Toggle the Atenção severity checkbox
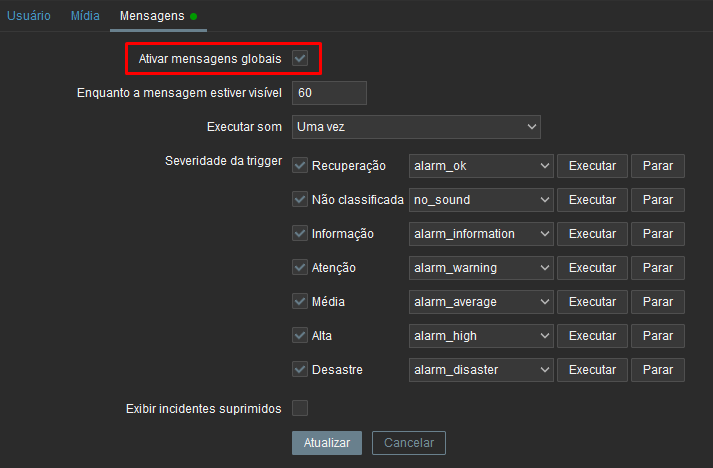The width and height of the screenshot is (713, 468). 300,267
